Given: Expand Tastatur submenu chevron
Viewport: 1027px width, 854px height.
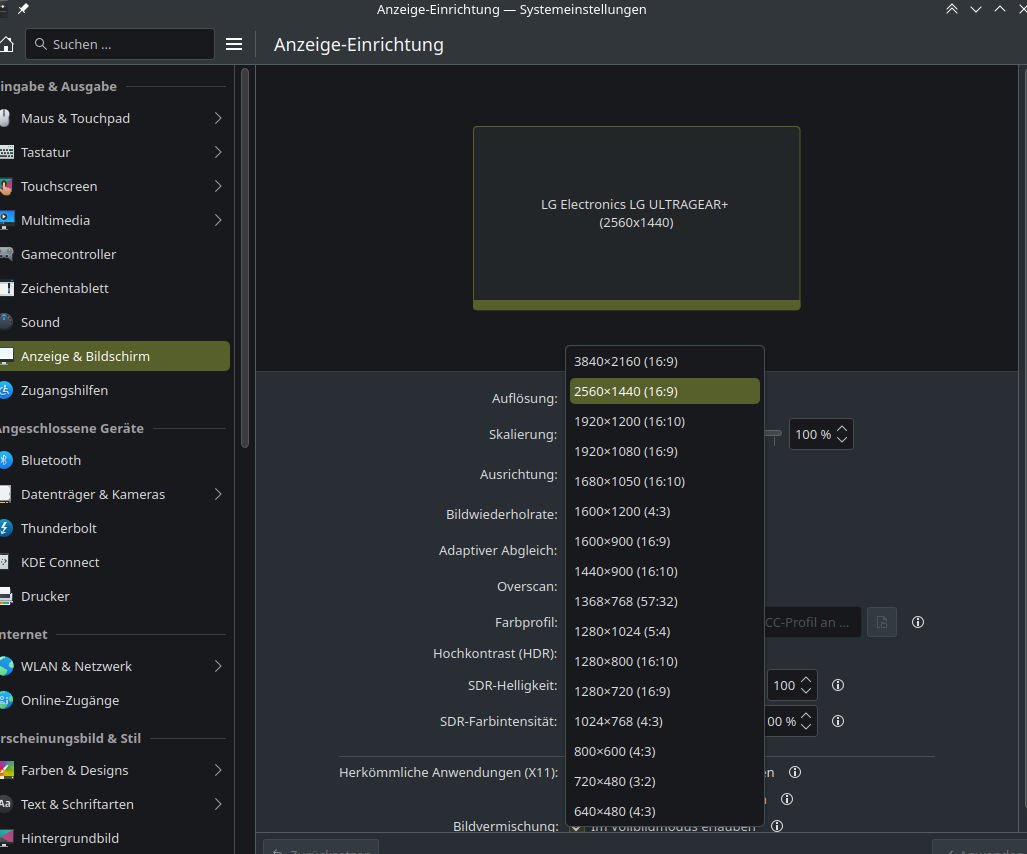Looking at the screenshot, I should click(218, 153).
